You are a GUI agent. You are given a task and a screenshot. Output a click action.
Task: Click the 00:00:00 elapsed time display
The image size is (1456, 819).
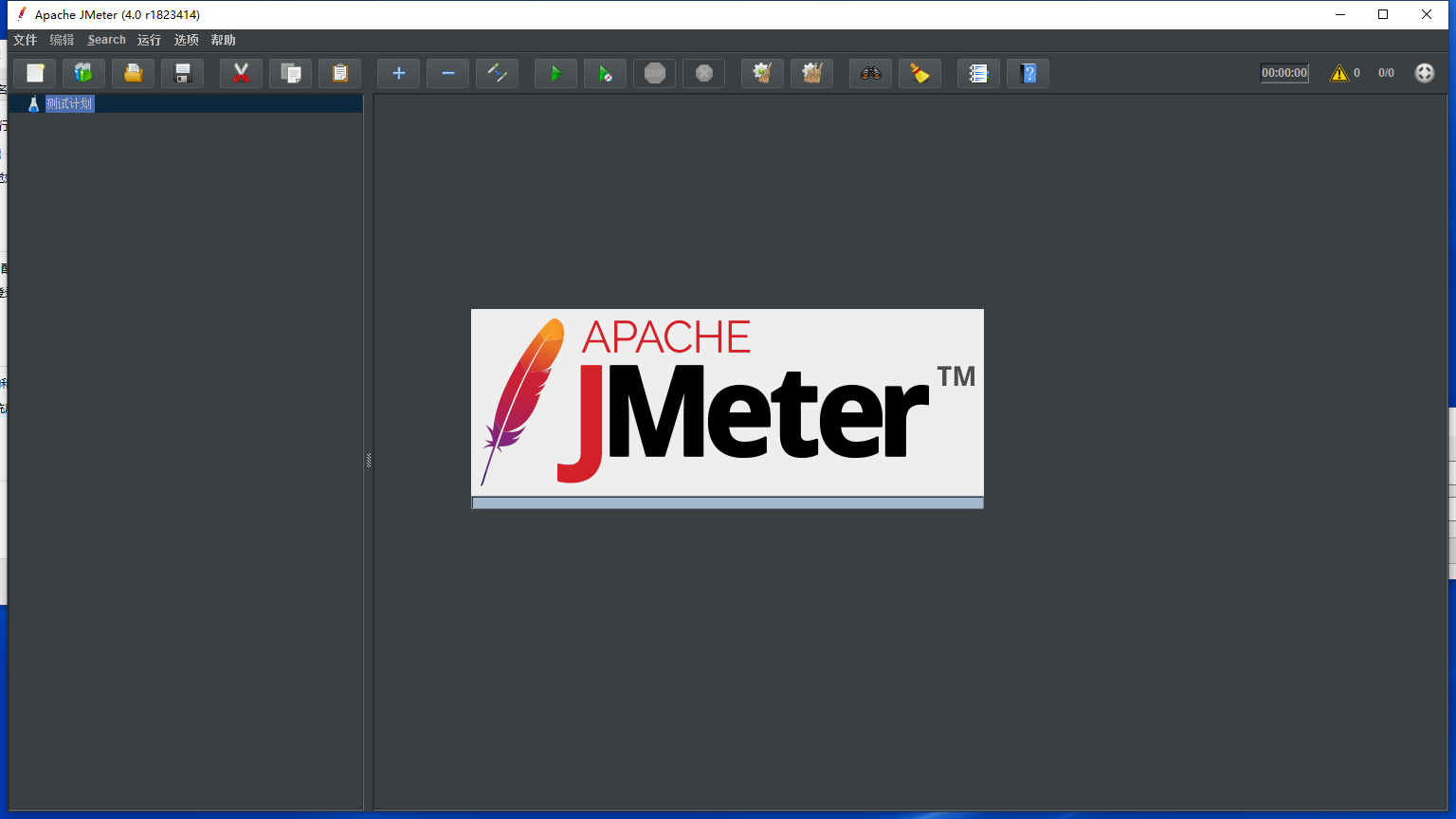coord(1284,73)
